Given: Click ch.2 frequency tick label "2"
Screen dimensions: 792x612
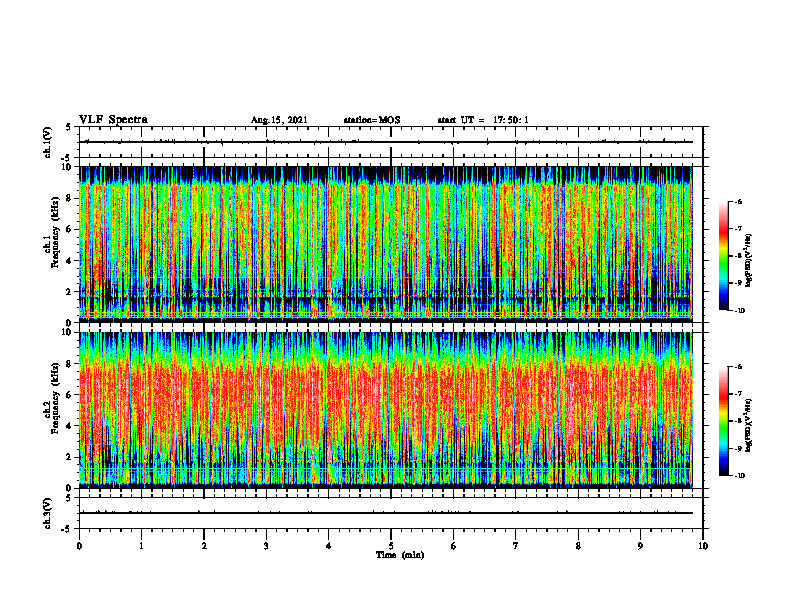Looking at the screenshot, I should [70, 457].
